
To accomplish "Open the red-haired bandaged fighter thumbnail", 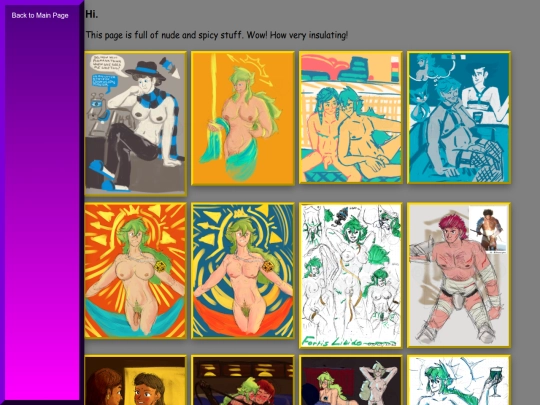I will pos(459,275).
